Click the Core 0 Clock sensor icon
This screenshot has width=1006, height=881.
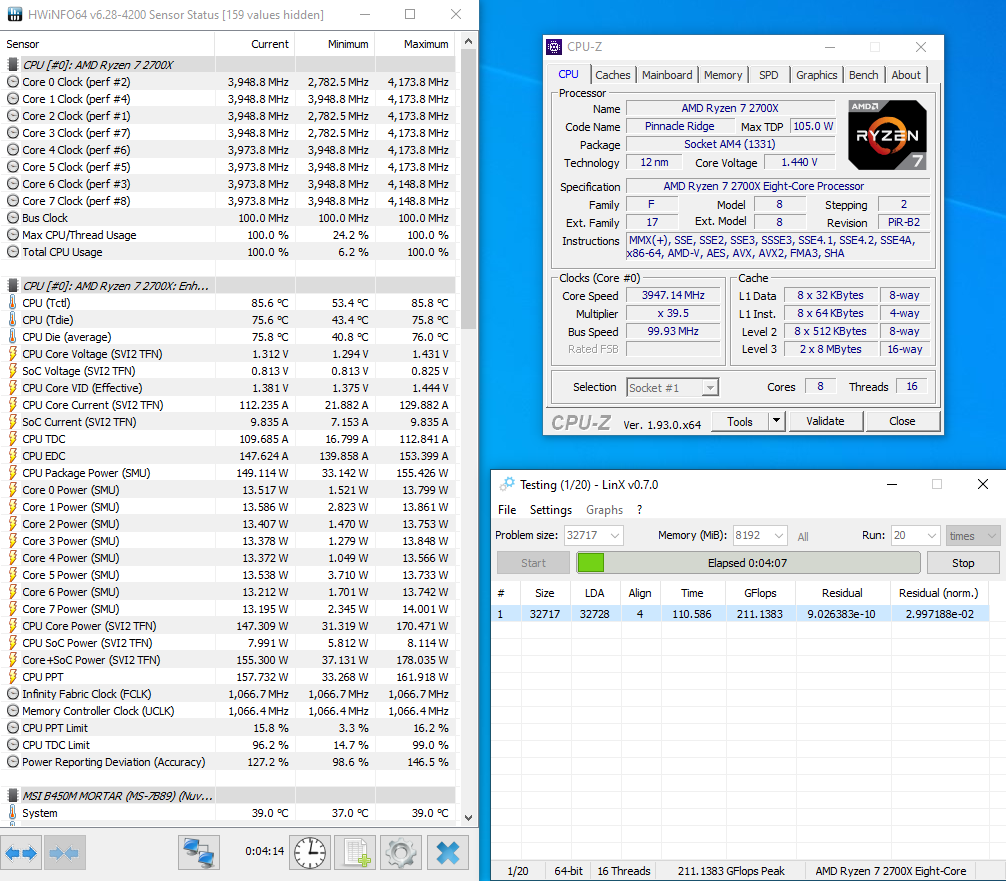point(12,82)
